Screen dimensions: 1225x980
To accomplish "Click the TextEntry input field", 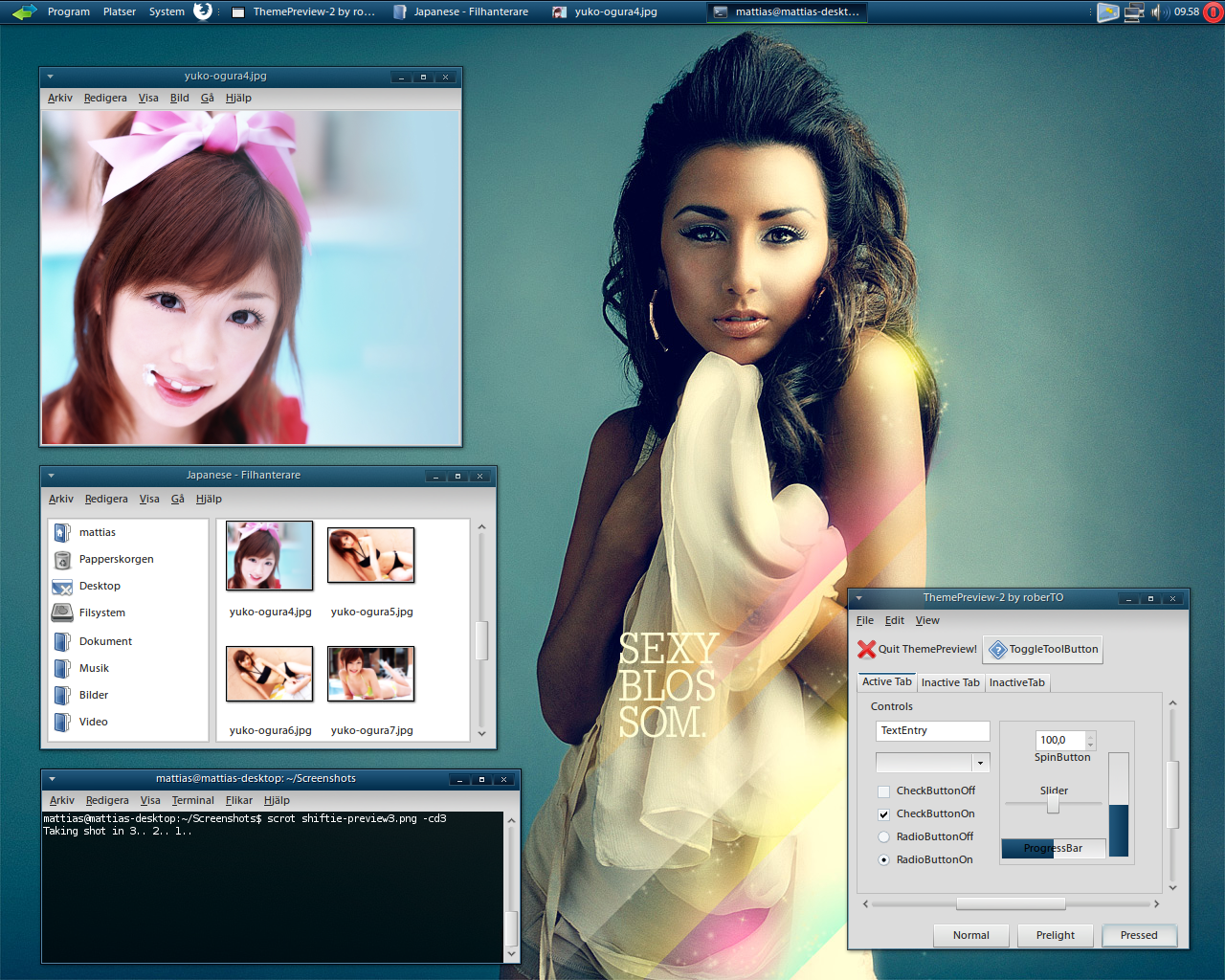I will 933,731.
